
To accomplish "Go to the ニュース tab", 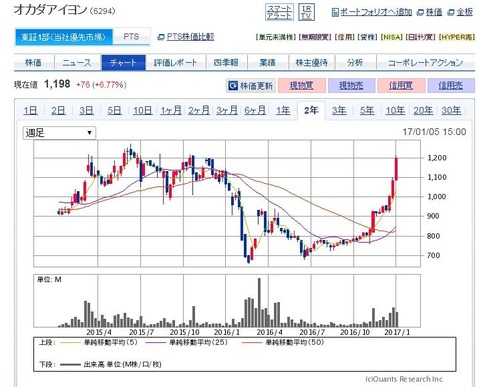I will tap(77, 63).
